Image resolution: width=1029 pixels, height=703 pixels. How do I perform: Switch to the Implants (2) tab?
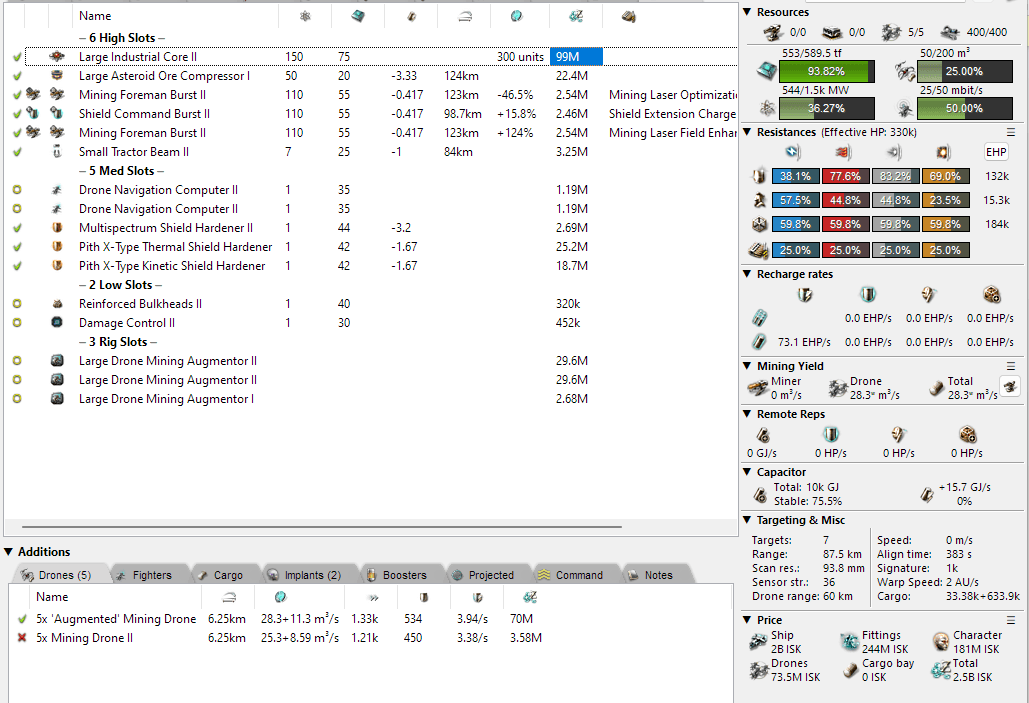click(304, 575)
